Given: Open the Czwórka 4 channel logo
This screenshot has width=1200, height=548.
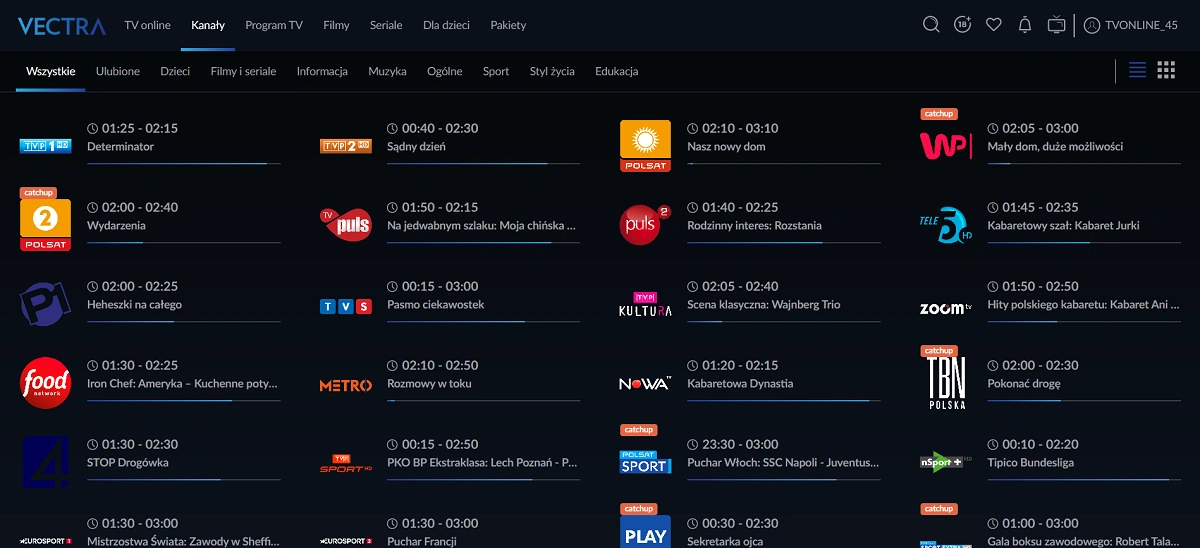Looking at the screenshot, I should tap(45, 462).
